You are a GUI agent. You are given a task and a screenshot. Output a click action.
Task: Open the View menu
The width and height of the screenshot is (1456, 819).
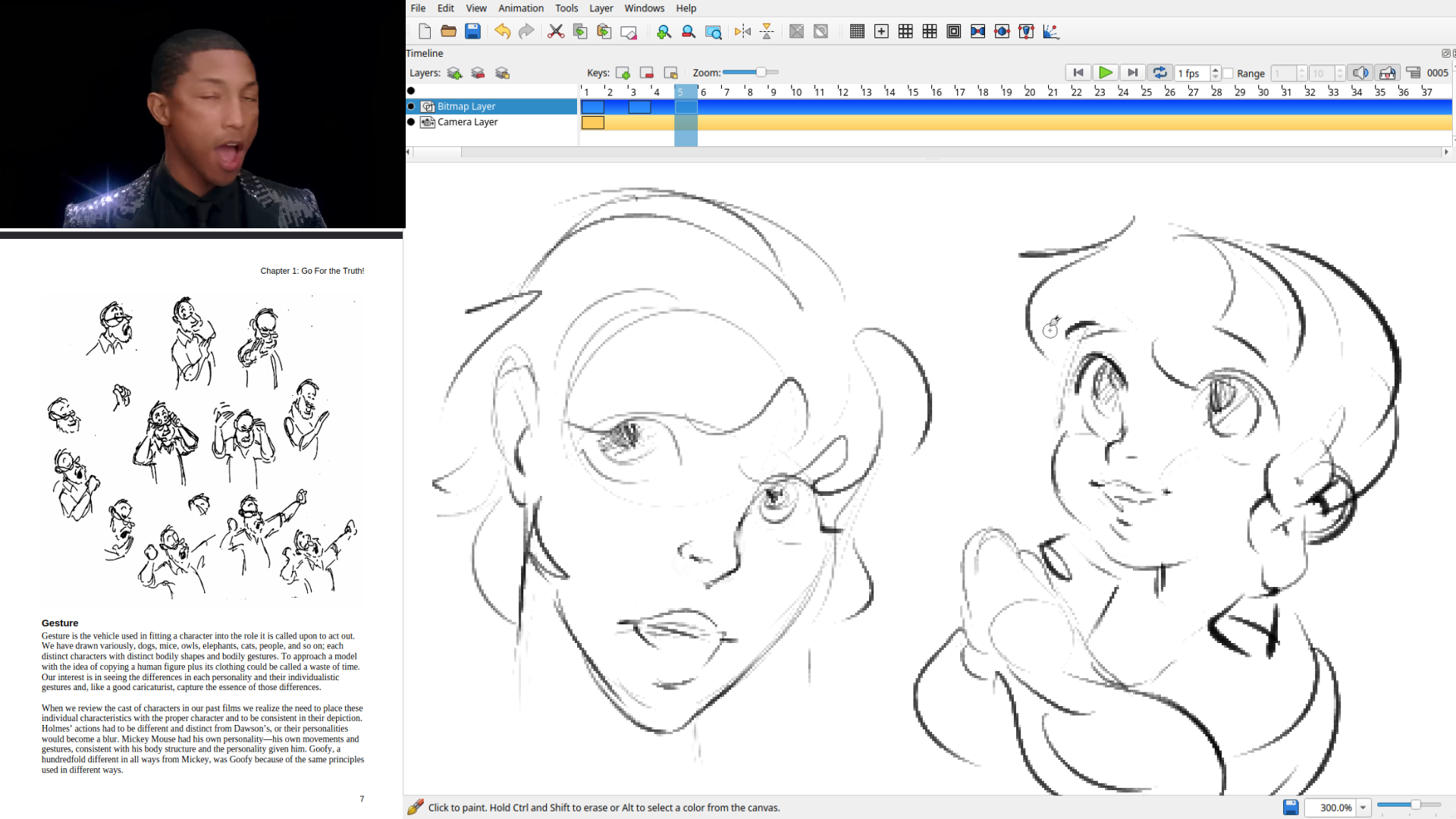[476, 8]
